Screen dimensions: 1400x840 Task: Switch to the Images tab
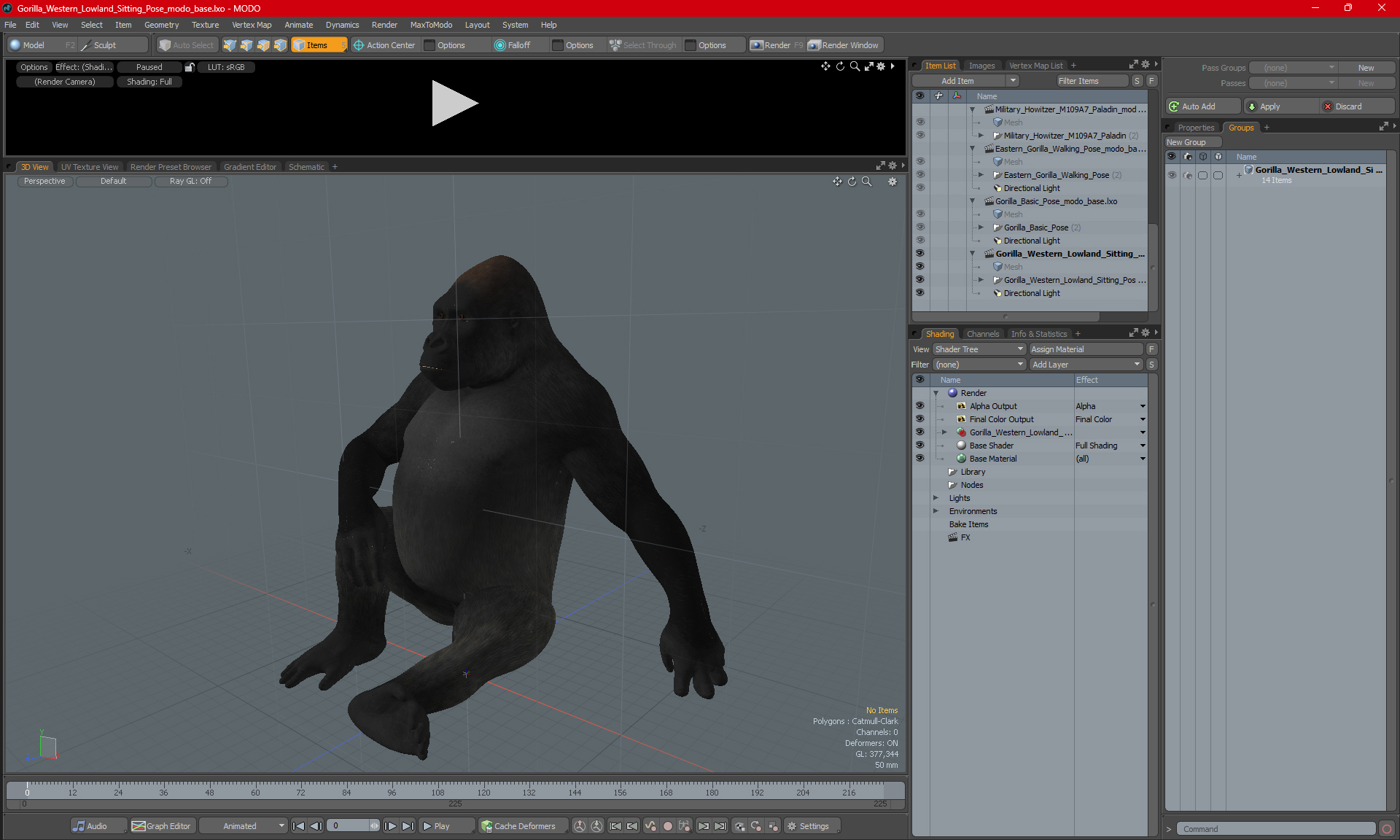point(981,66)
